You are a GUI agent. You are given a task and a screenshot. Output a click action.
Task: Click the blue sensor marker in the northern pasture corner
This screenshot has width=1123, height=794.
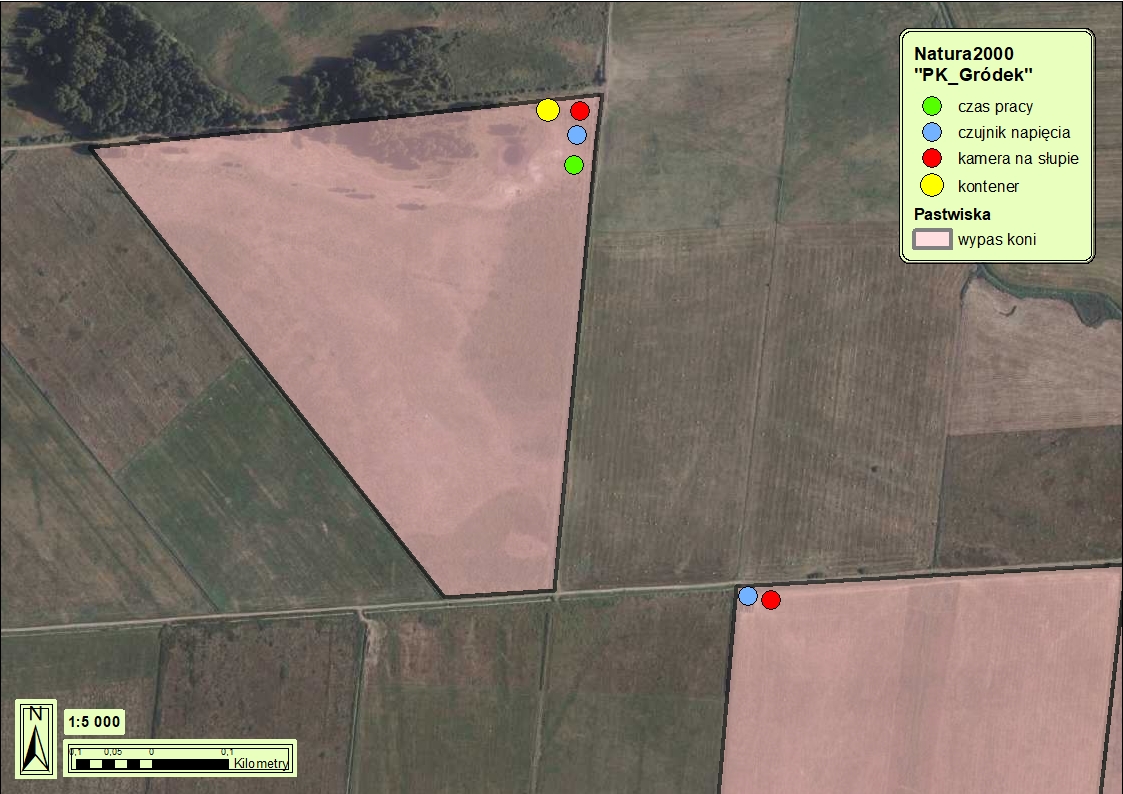pos(576,134)
